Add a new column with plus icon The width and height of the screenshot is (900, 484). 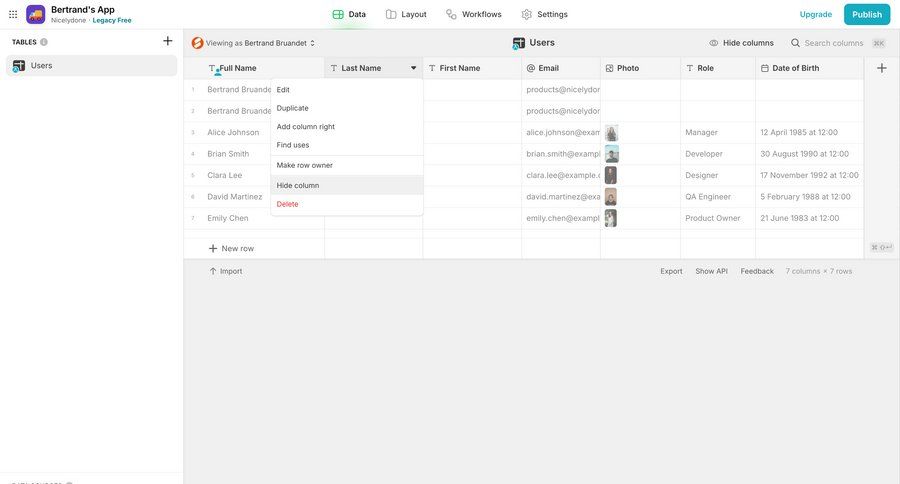click(882, 68)
